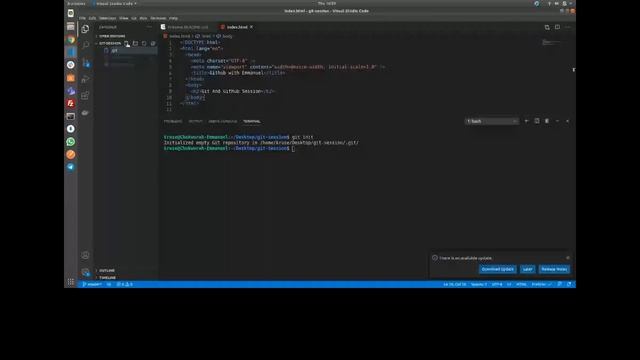Screen dimensions: 640x360
Task: Open notifications bell in status bar
Action: click(x=569, y=284)
